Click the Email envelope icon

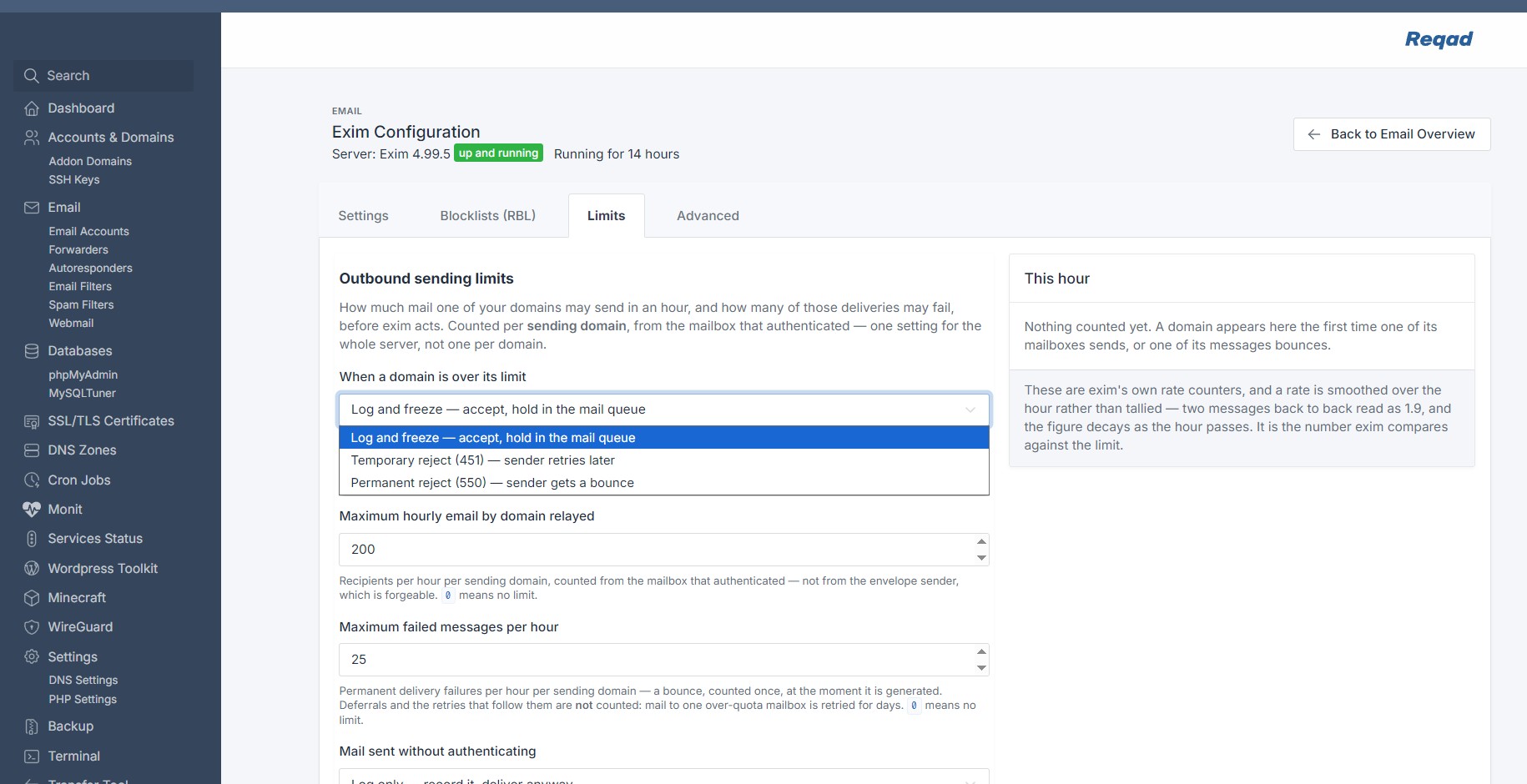pos(32,208)
